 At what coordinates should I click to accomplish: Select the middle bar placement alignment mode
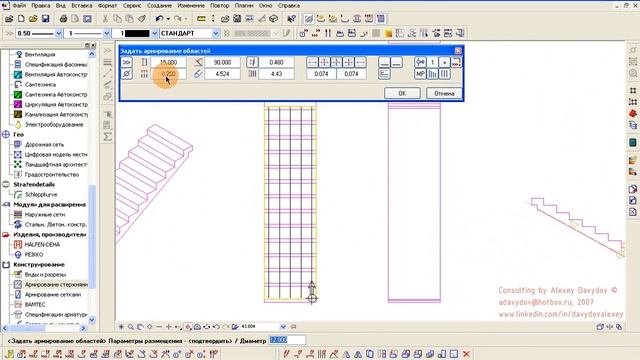[336, 62]
